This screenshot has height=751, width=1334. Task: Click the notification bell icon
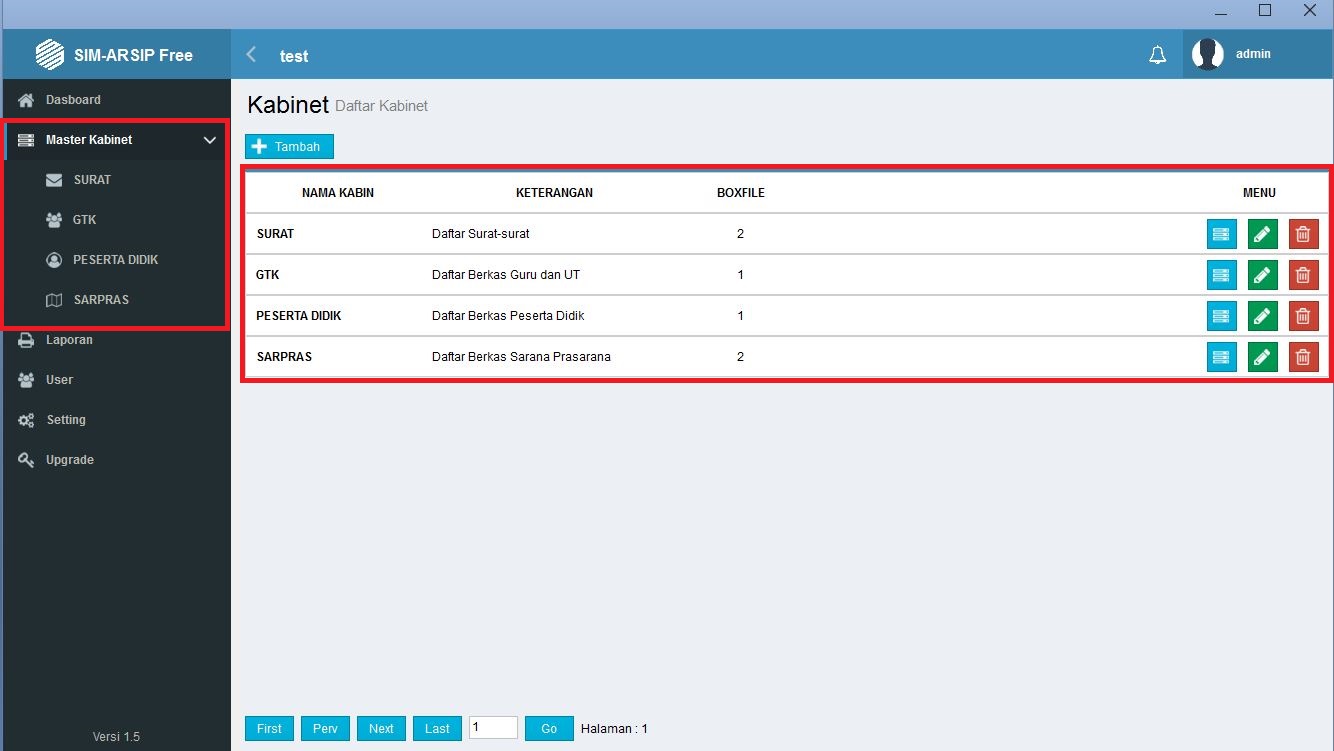coord(1157,55)
